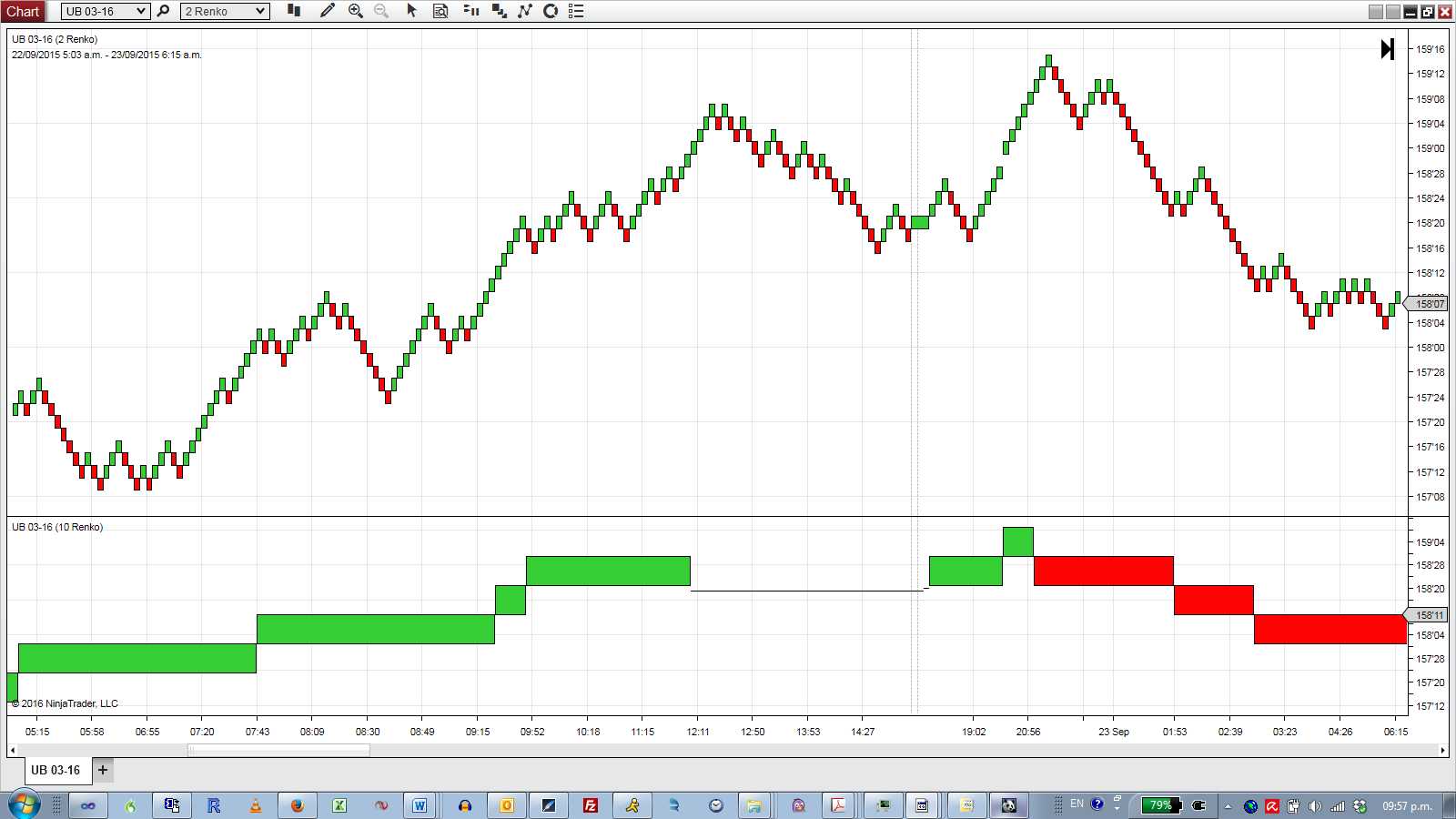Click the greyed zoom out magnifier

click(381, 11)
